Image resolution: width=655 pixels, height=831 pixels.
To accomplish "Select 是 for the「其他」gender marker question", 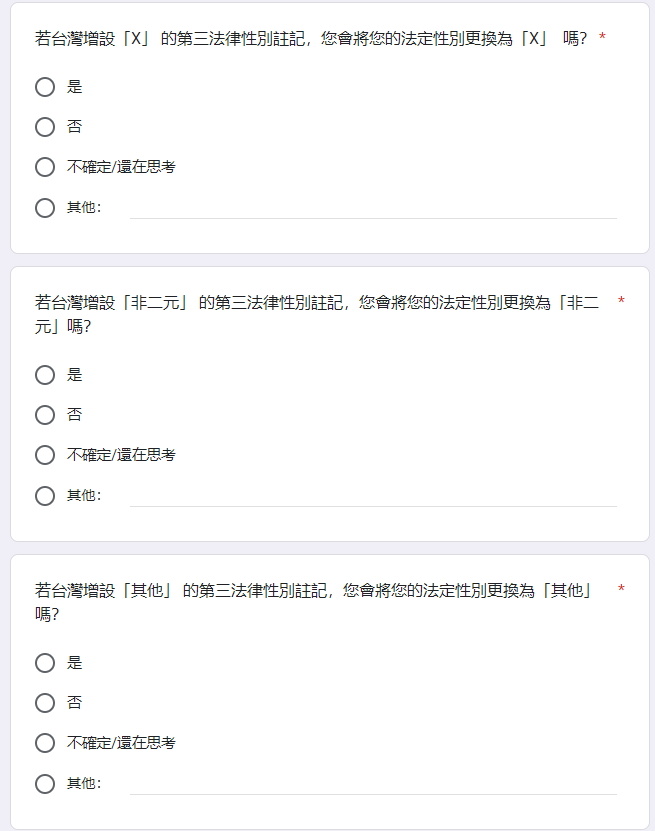I will (x=45, y=662).
